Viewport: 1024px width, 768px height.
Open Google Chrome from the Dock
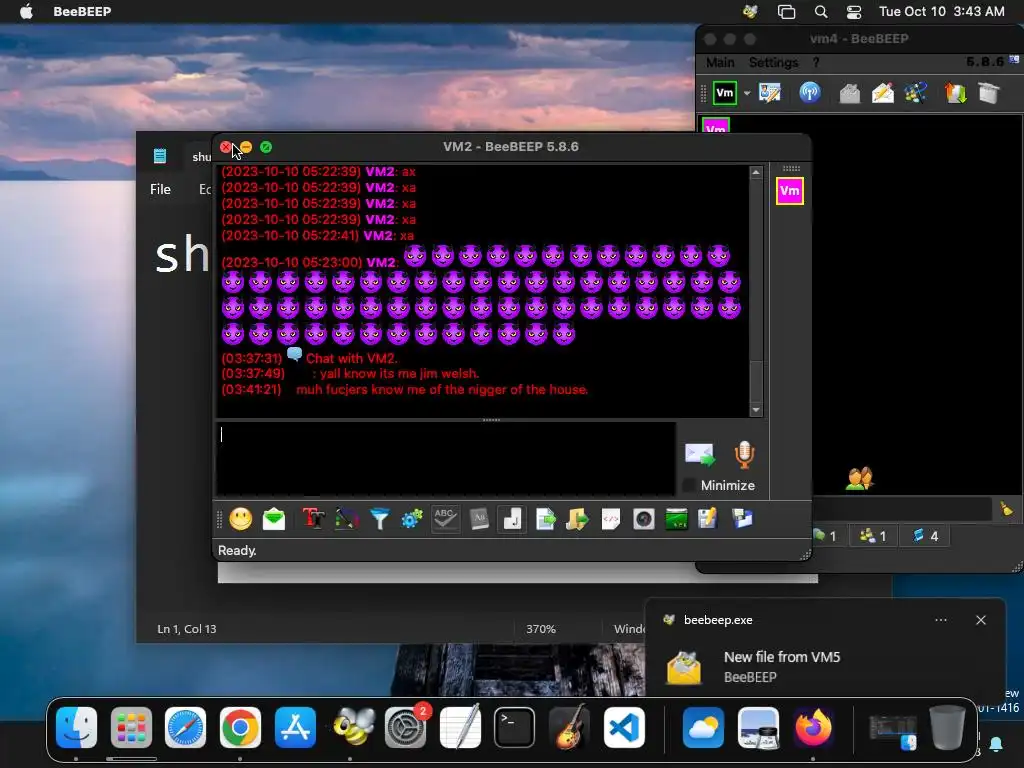point(240,727)
